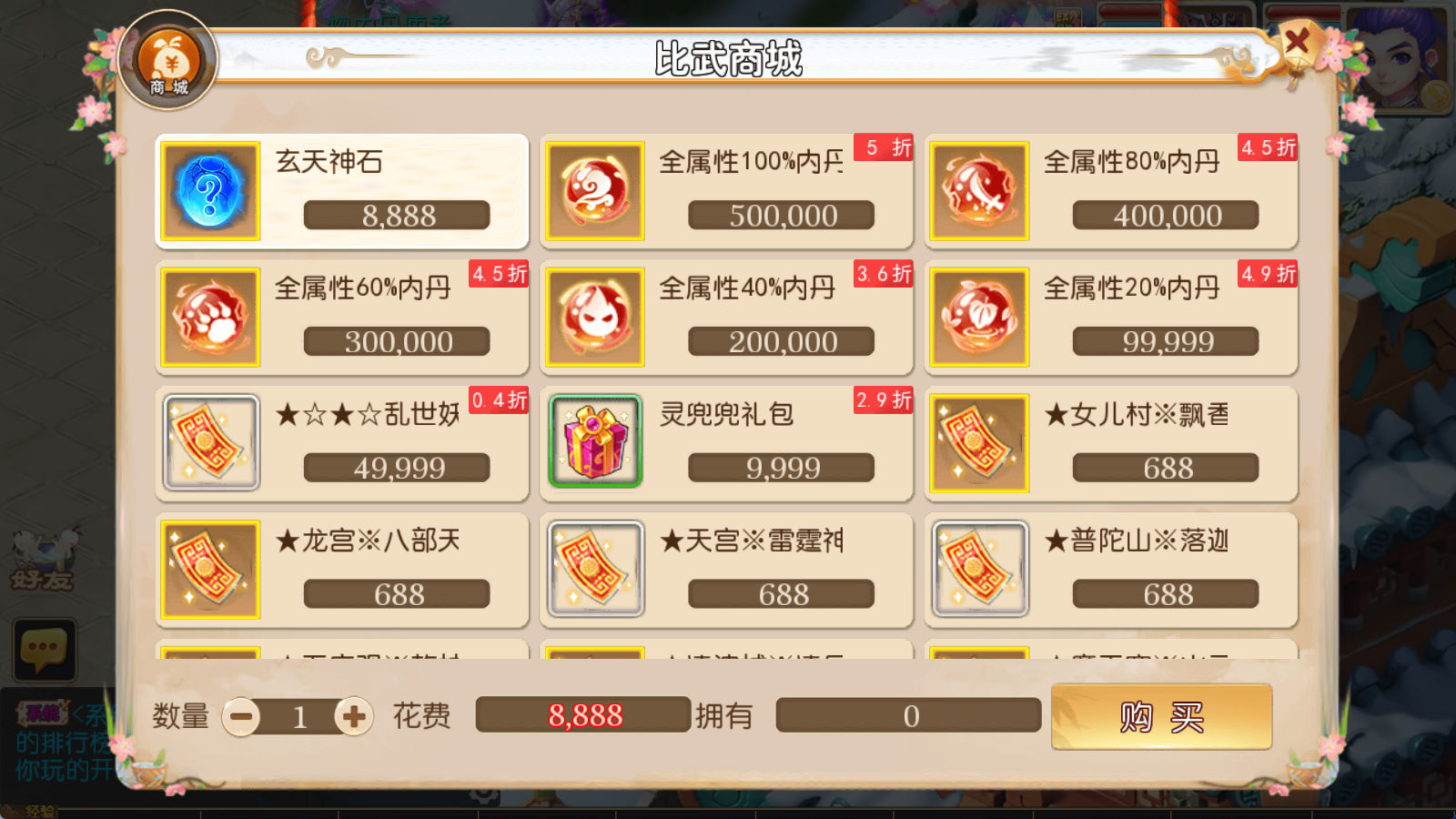Image resolution: width=1456 pixels, height=819 pixels.
Task: Open the 商城 shop badge icon
Action: coord(168,61)
